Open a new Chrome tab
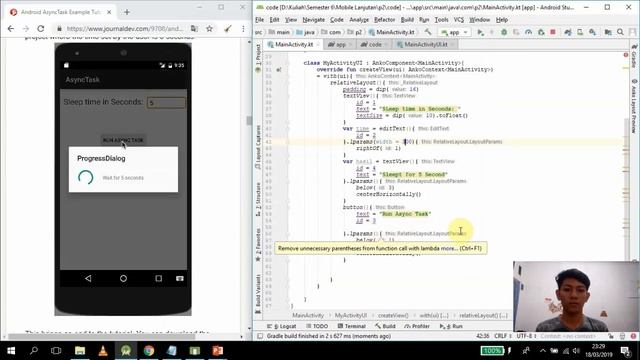Viewport: 640px width, 360px height. [127, 12]
